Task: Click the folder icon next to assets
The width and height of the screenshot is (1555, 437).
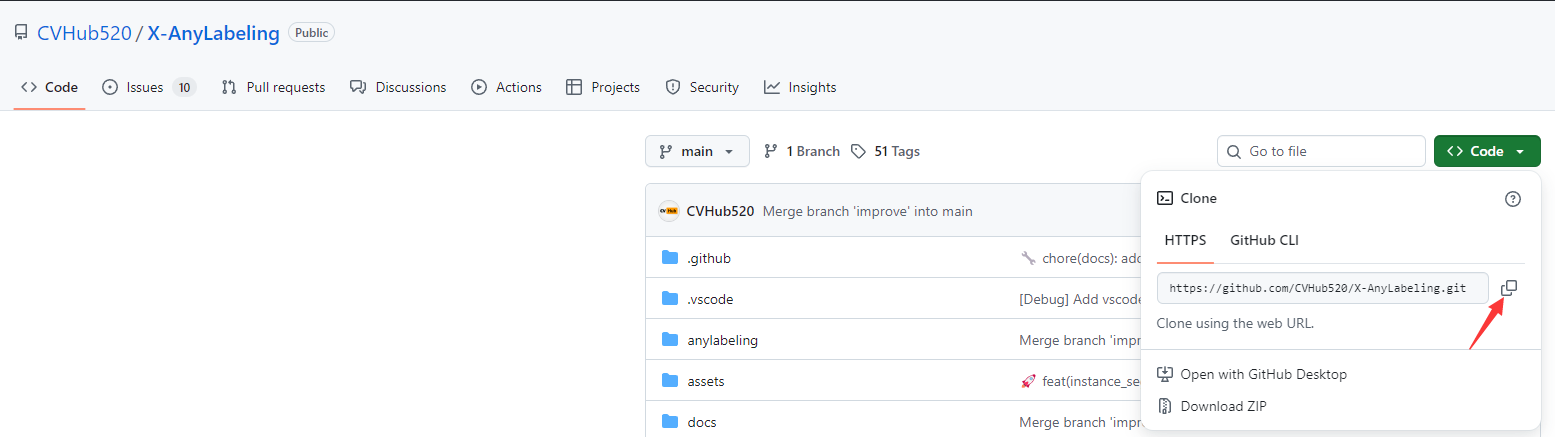Action: pyautogui.click(x=670, y=381)
